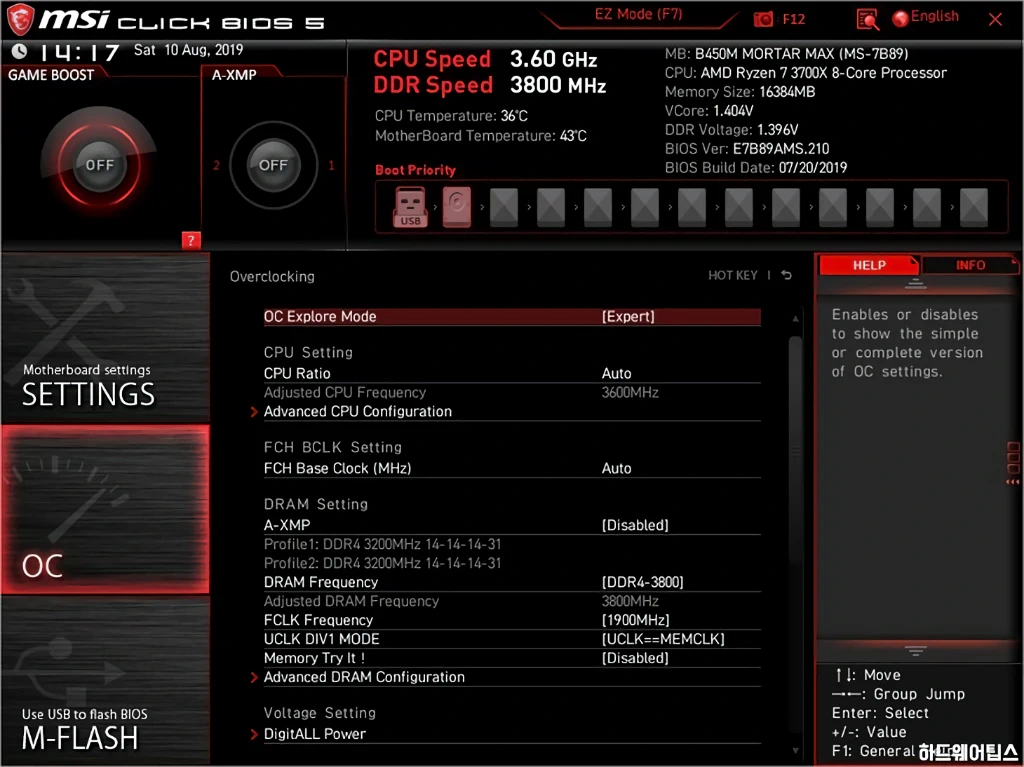Click the English language label
The image size is (1024, 767).
pyautogui.click(x=935, y=16)
